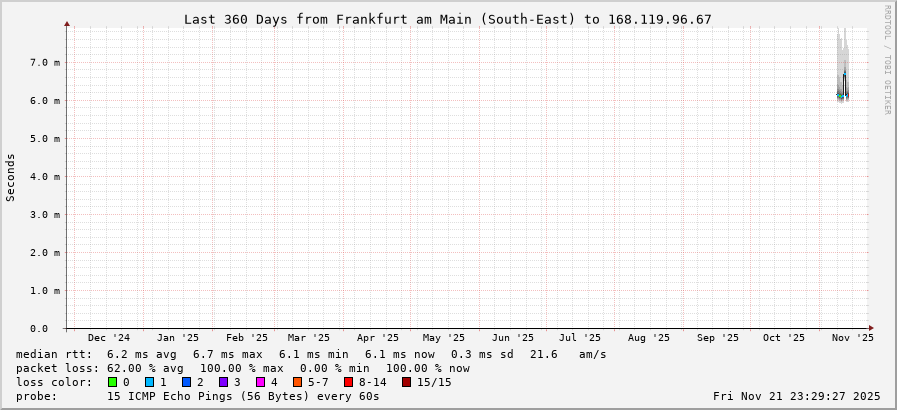Click the magenta loss swatch for 4
The height and width of the screenshot is (410, 897).
point(261,382)
